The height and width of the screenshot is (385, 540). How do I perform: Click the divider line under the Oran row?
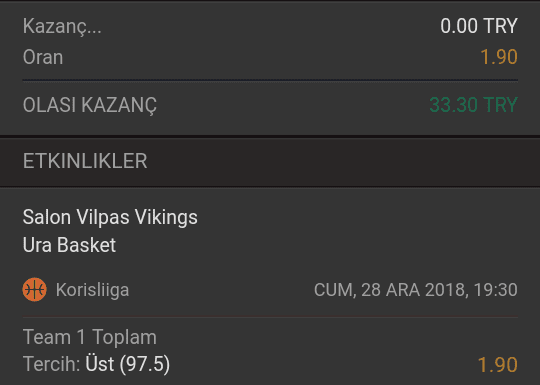(270, 80)
